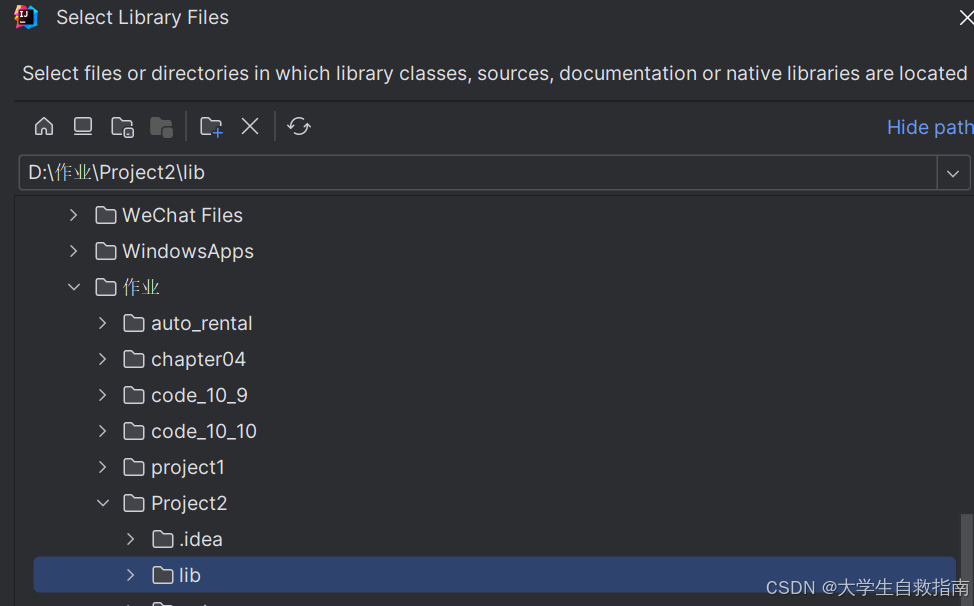
Task: Click the Hide path link
Action: tap(930, 127)
